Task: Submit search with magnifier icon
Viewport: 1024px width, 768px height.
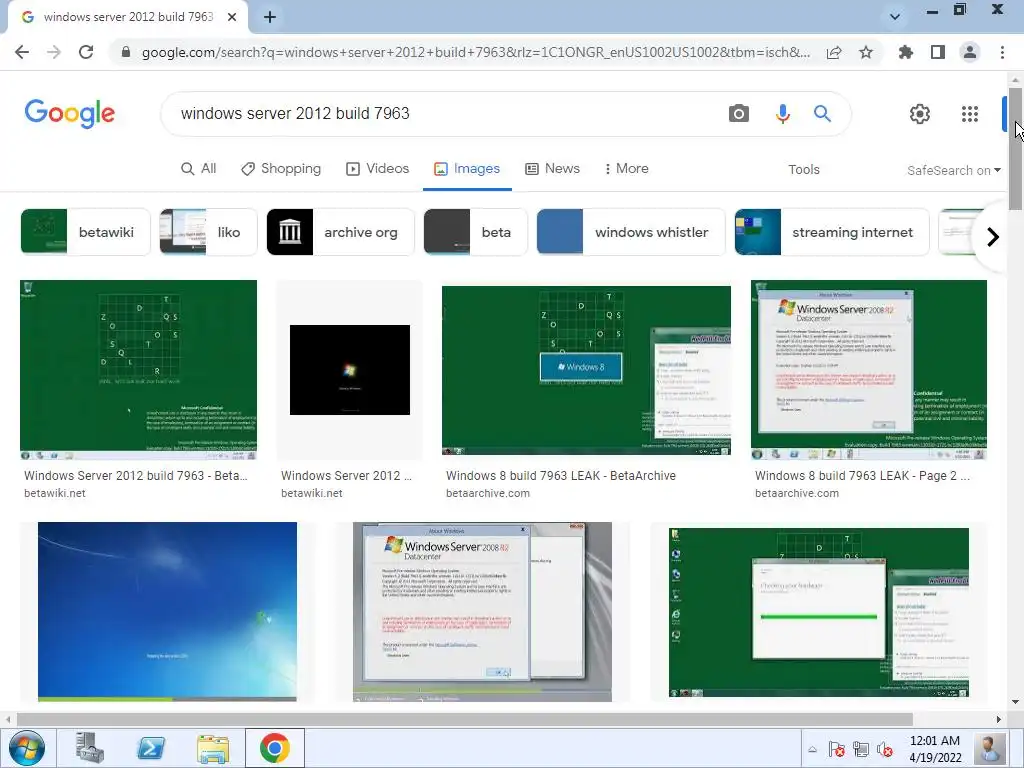Action: (822, 114)
